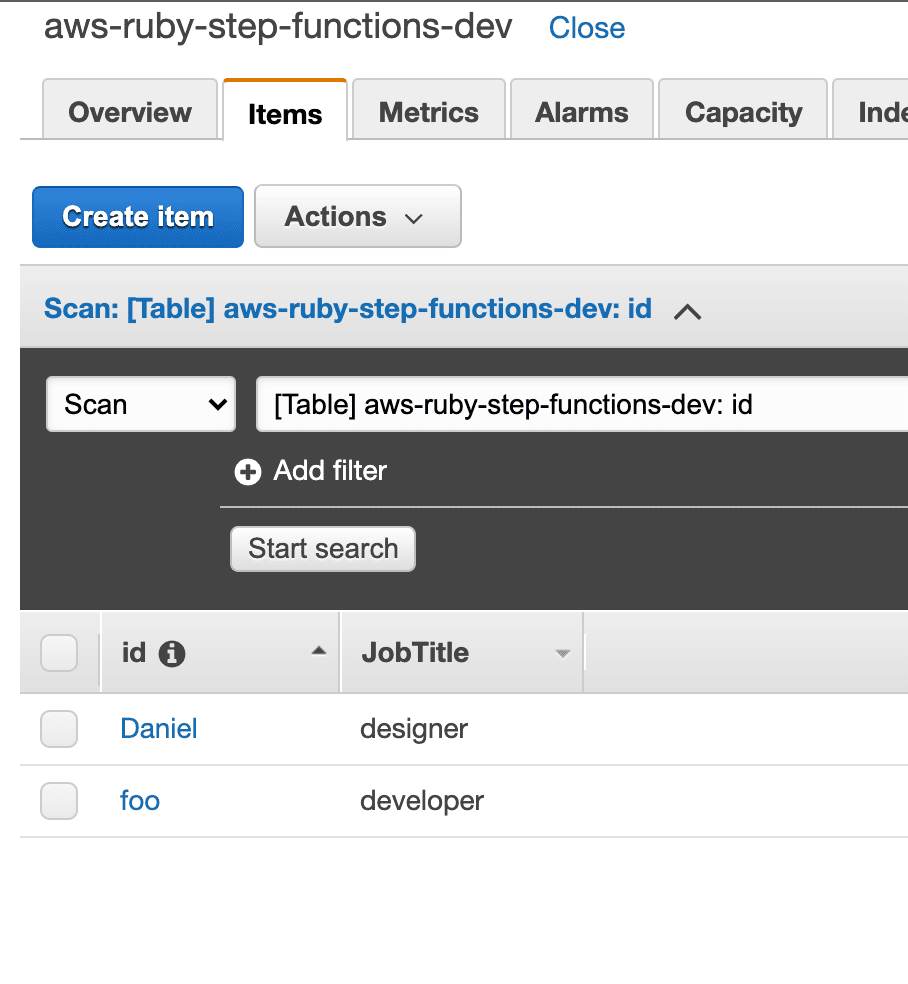Open the Scan type dropdown
The height and width of the screenshot is (984, 908).
click(x=141, y=404)
